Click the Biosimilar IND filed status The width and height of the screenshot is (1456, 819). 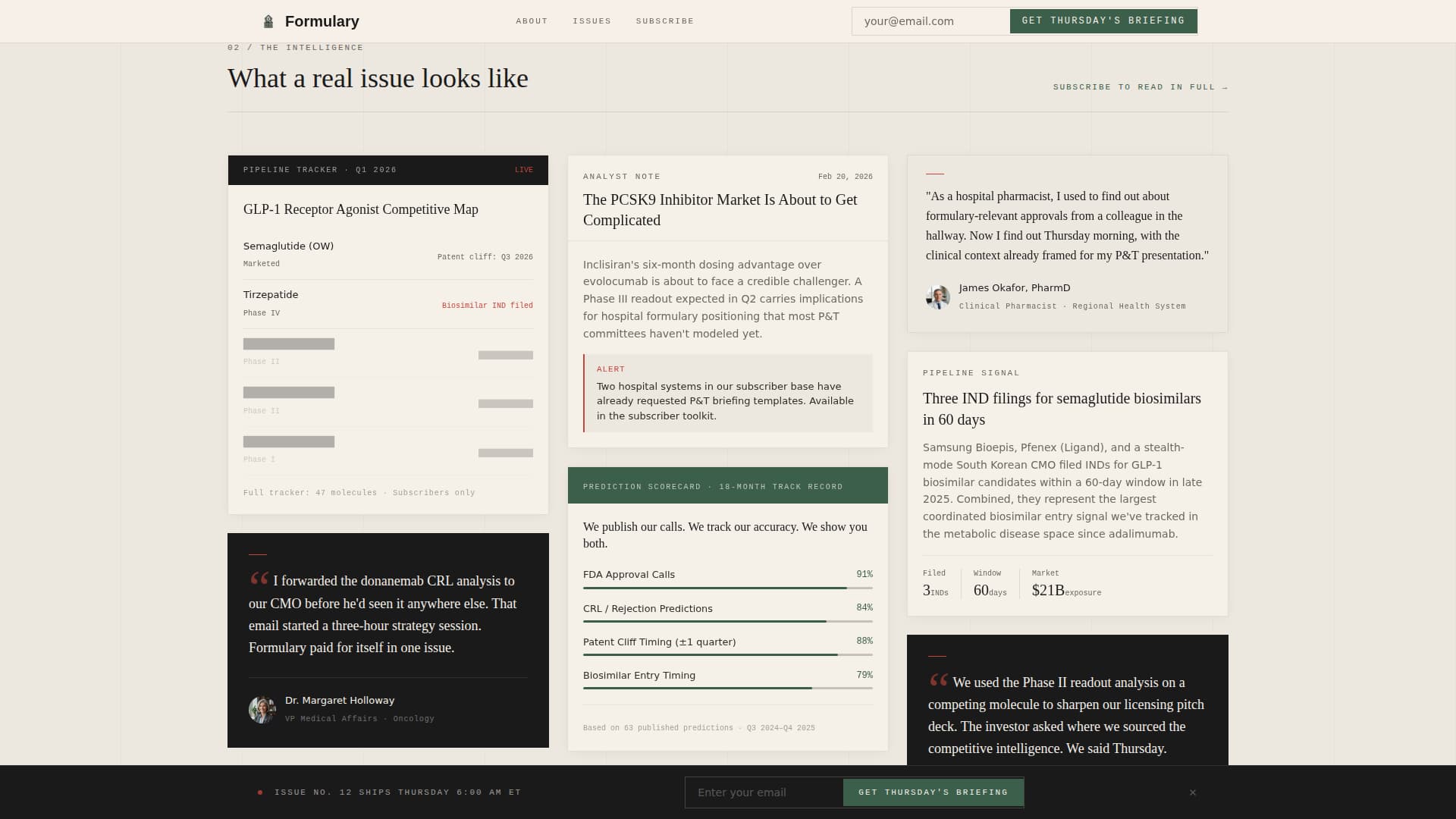point(488,306)
